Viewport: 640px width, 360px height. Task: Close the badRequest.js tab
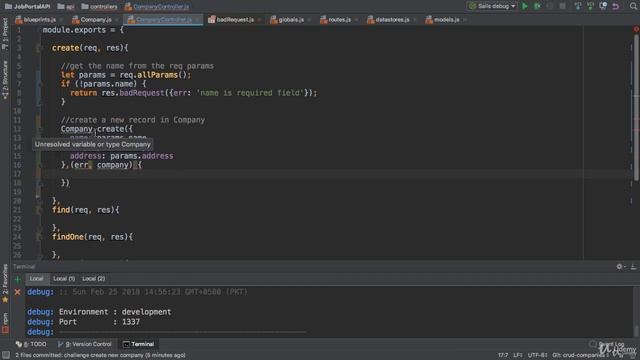point(259,20)
